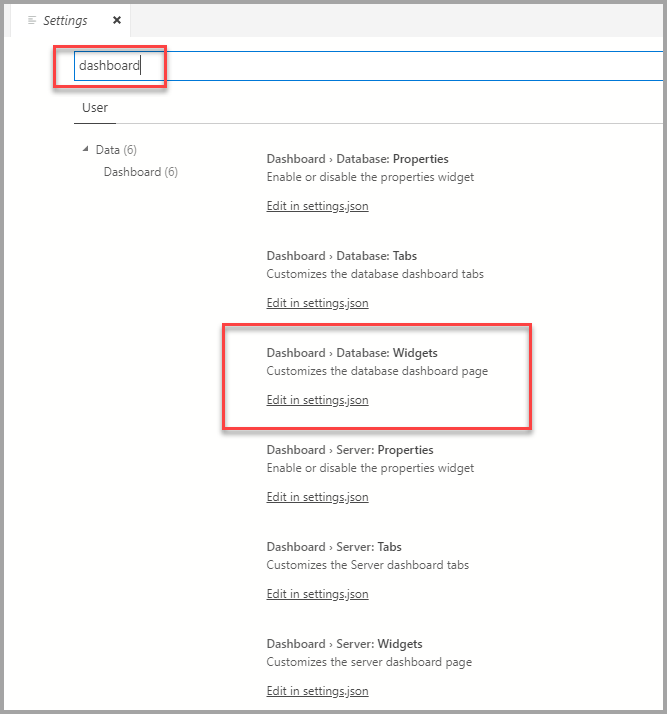Select the Dashboard Server: Tabs setting title
The image size is (667, 714).
334,547
